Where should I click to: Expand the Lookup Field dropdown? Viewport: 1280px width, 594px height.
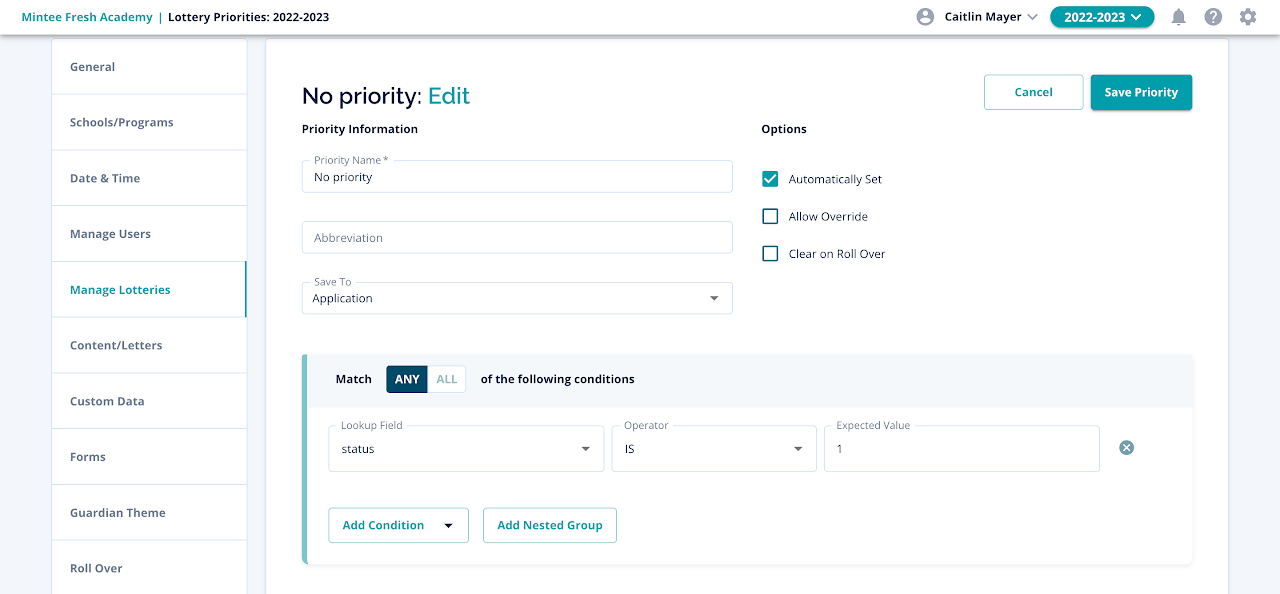[466, 449]
